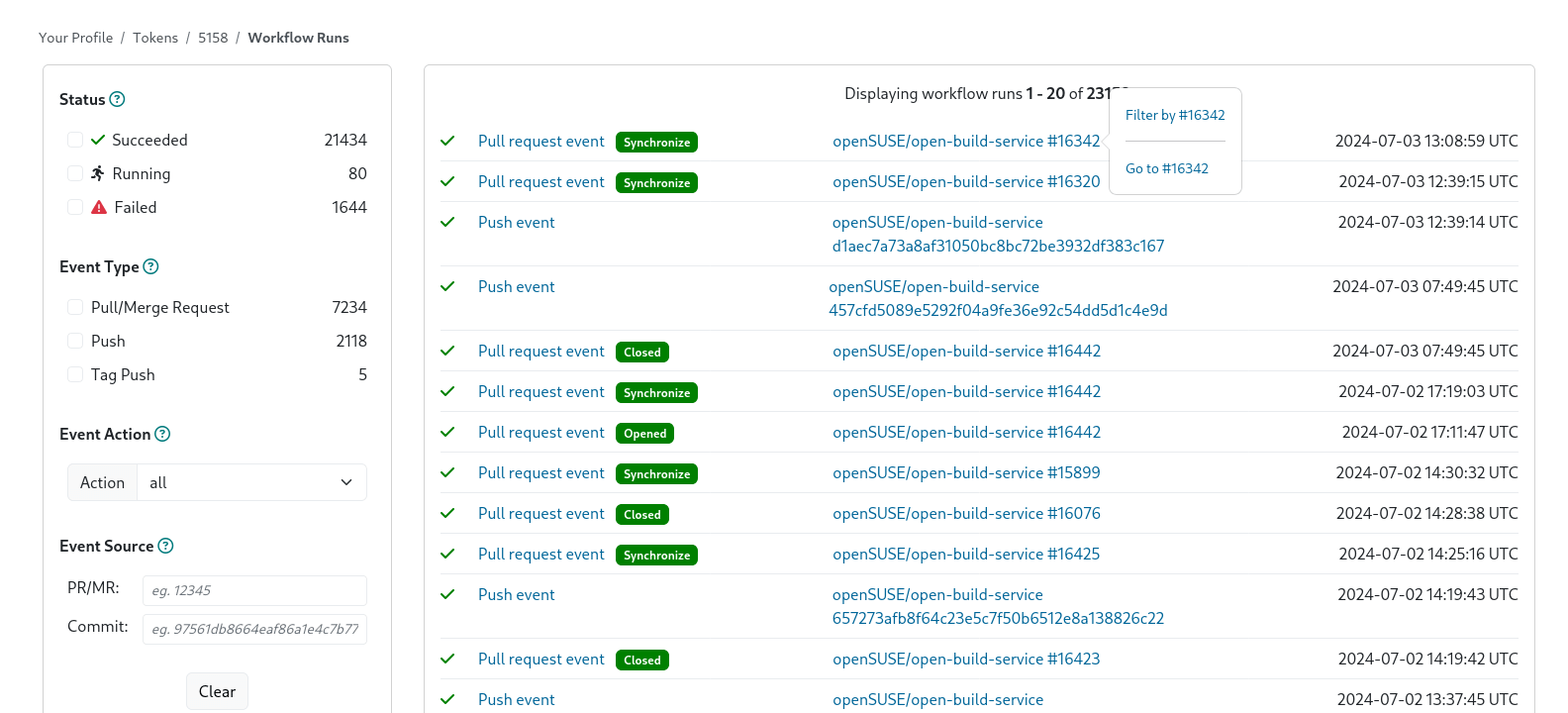The image size is (1568, 713).
Task: Click the Event Source help icon
Action: click(165, 546)
